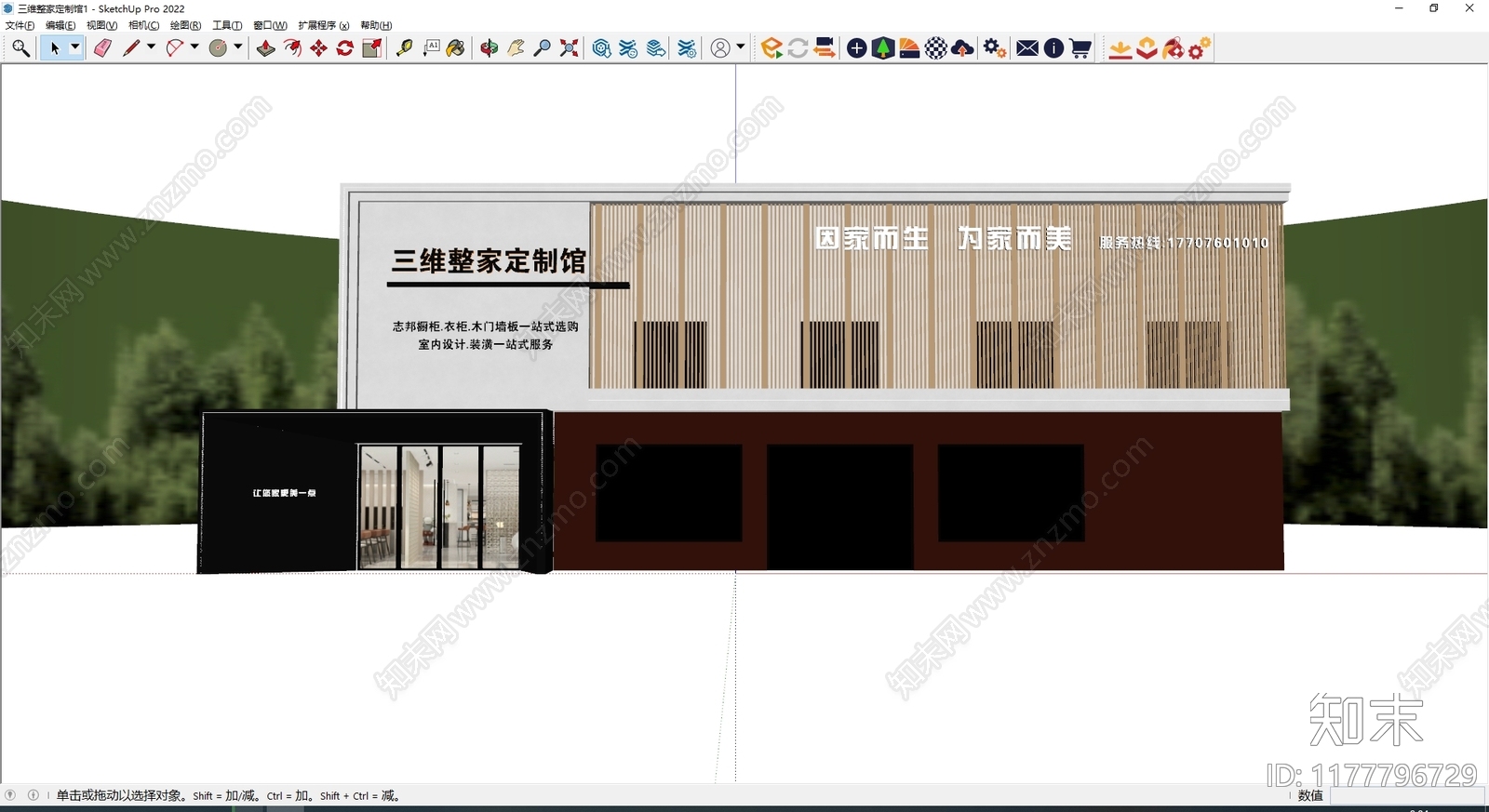Select the arrow Select tool
1489x812 pixels.
pyautogui.click(x=54, y=48)
